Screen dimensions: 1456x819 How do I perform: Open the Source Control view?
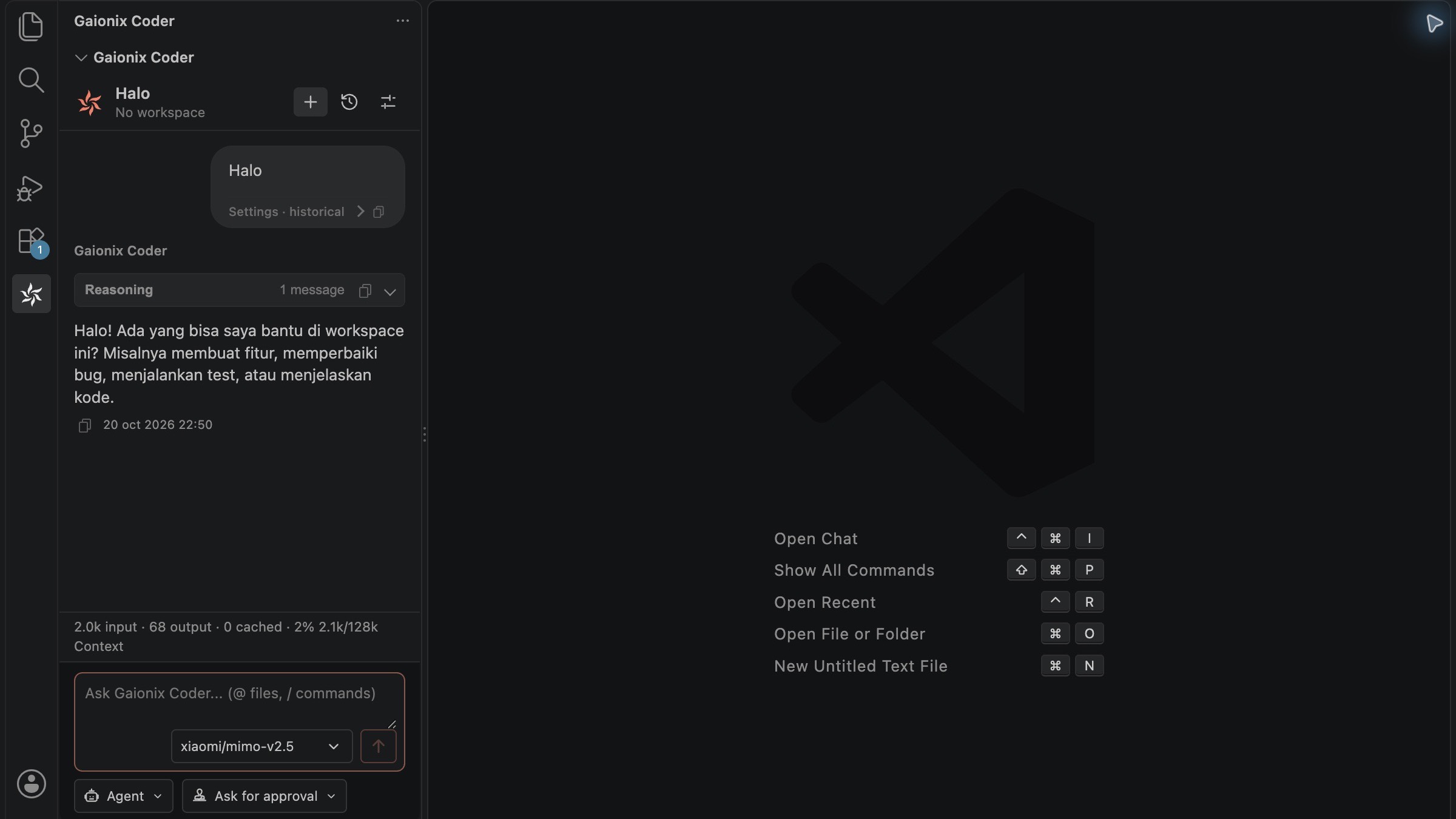(x=31, y=133)
